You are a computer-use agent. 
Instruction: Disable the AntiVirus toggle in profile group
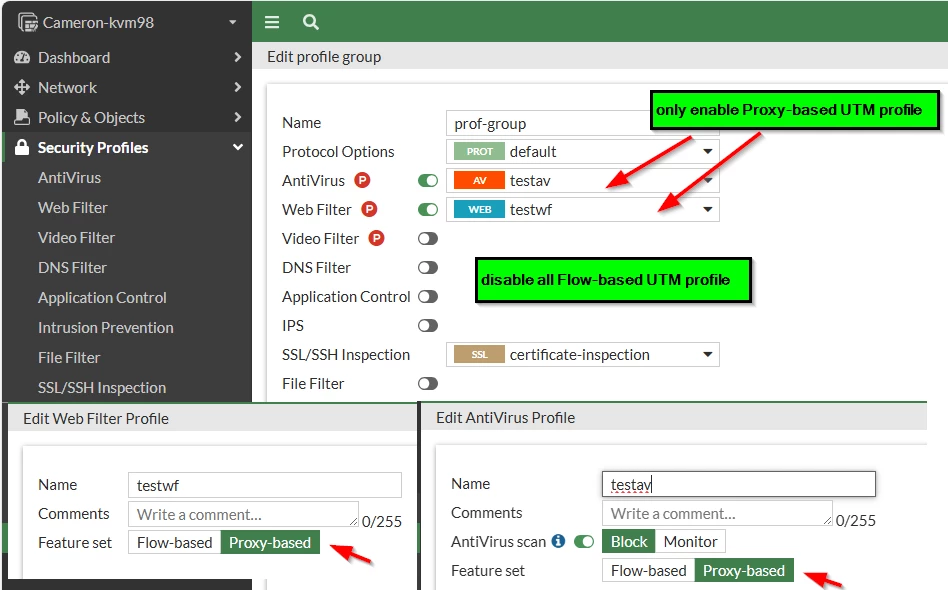pos(428,180)
